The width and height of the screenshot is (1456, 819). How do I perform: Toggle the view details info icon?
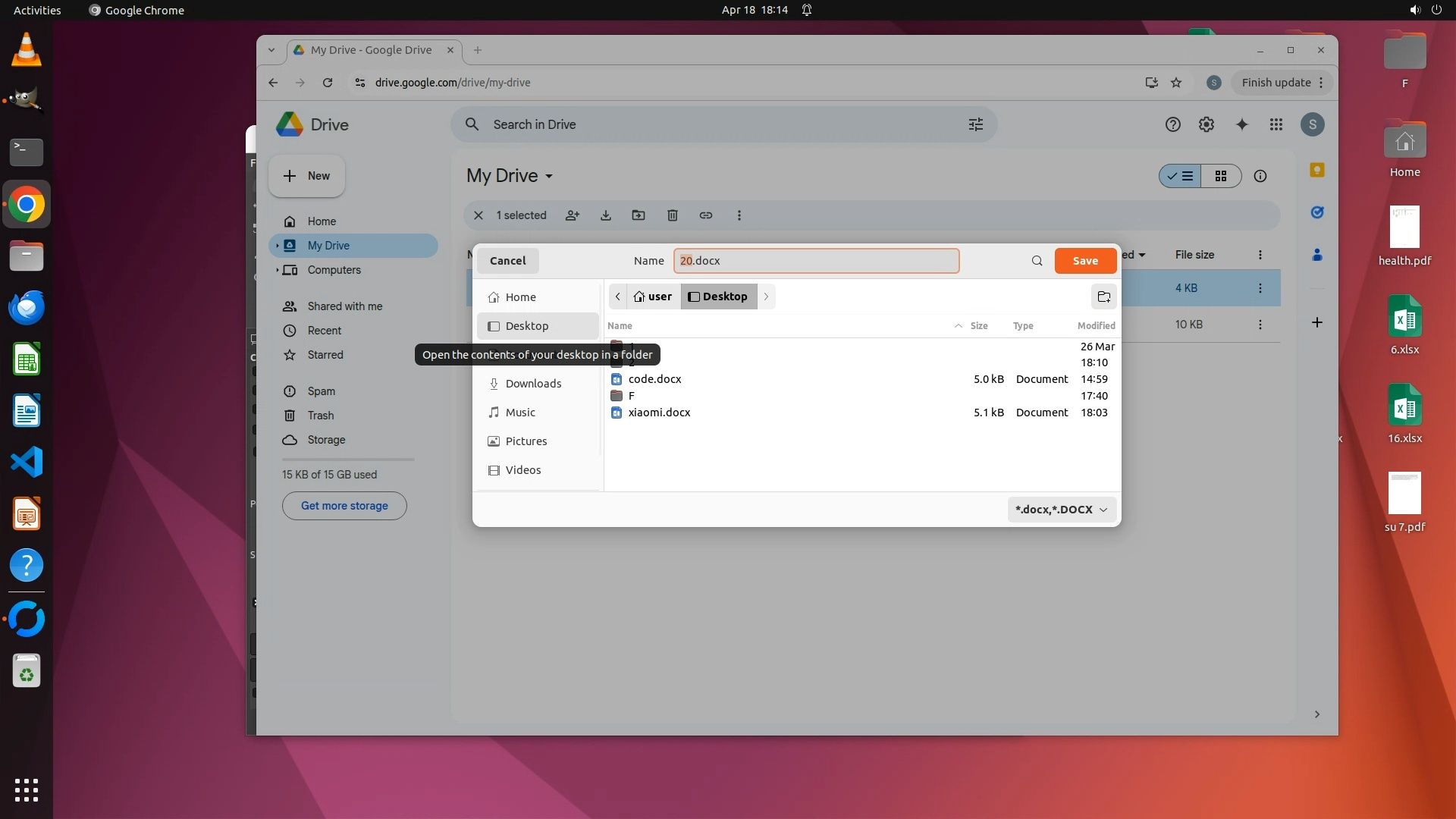click(x=1260, y=176)
